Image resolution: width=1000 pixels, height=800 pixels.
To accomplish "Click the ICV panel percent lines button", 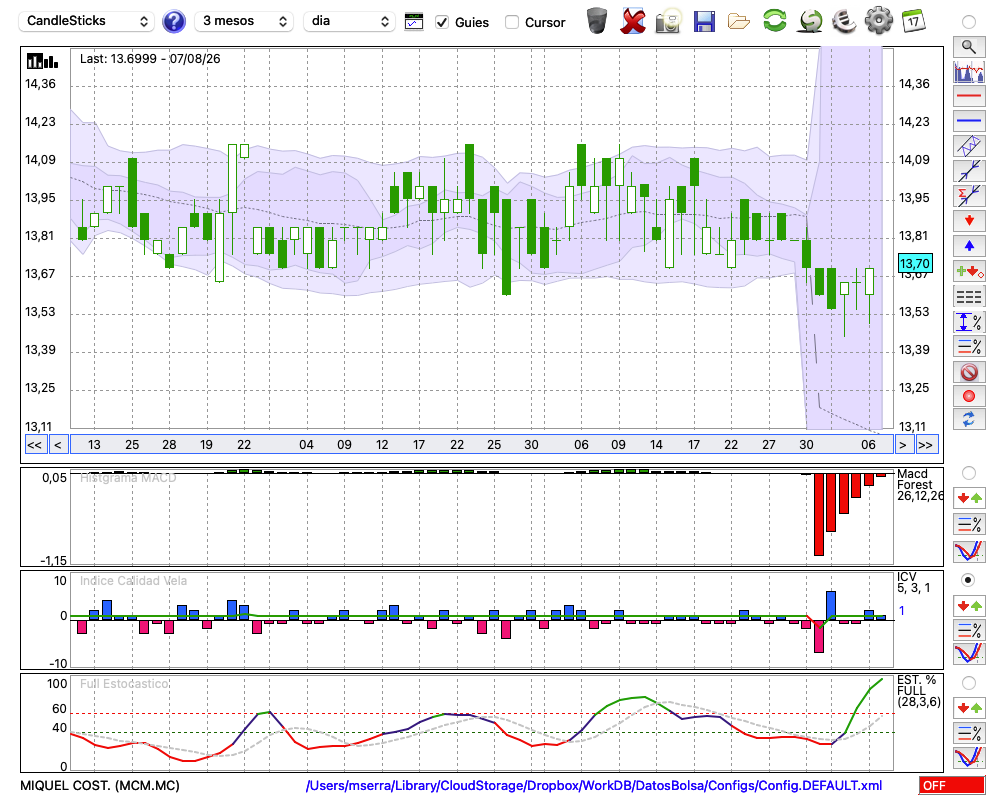I will (969, 630).
